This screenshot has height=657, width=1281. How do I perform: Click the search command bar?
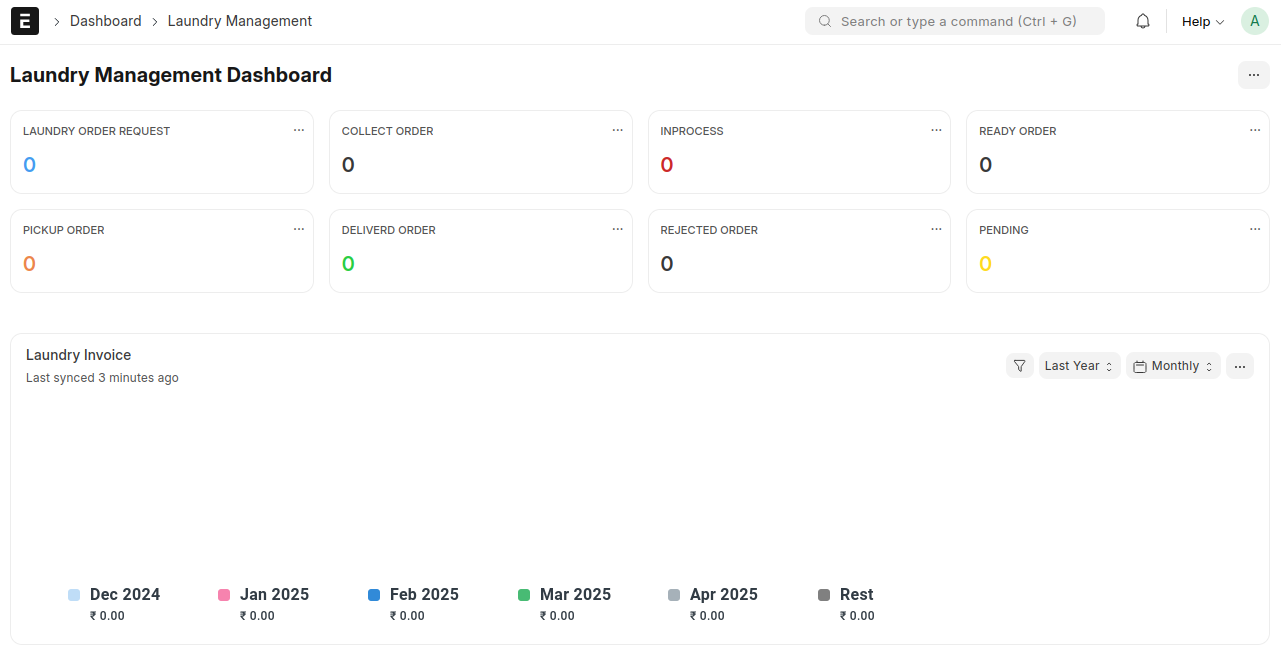pyautogui.click(x=954, y=20)
